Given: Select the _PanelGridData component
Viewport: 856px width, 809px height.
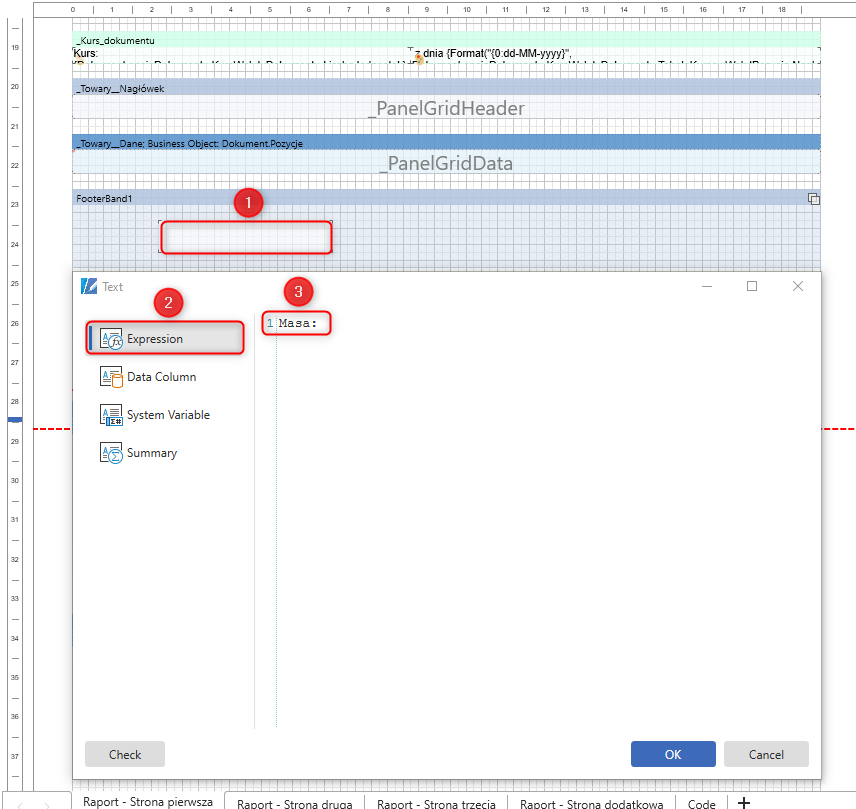Looking at the screenshot, I should click(x=446, y=163).
